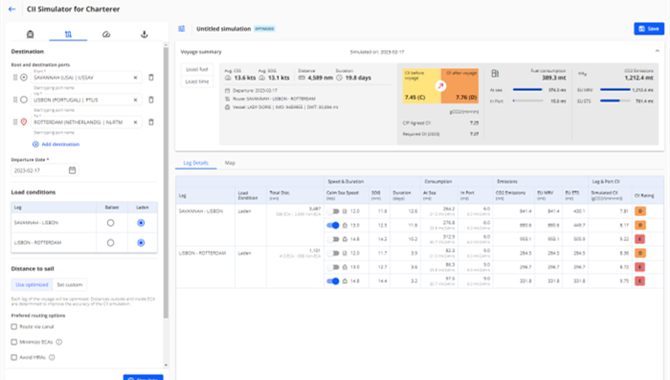
Task: Select Laden for Savannah - Lisbon leg
Action: coord(141,223)
